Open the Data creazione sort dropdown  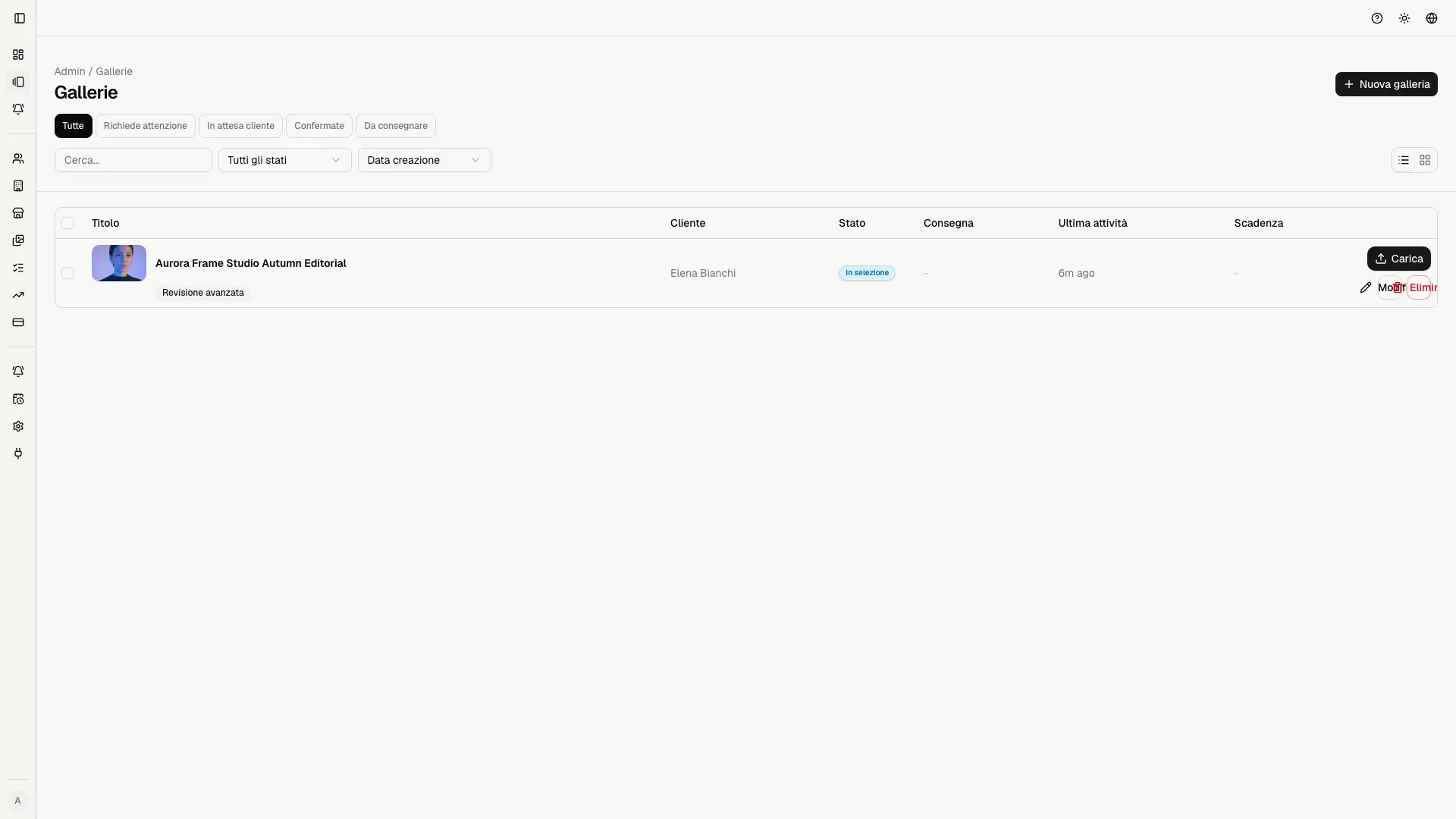click(x=425, y=160)
